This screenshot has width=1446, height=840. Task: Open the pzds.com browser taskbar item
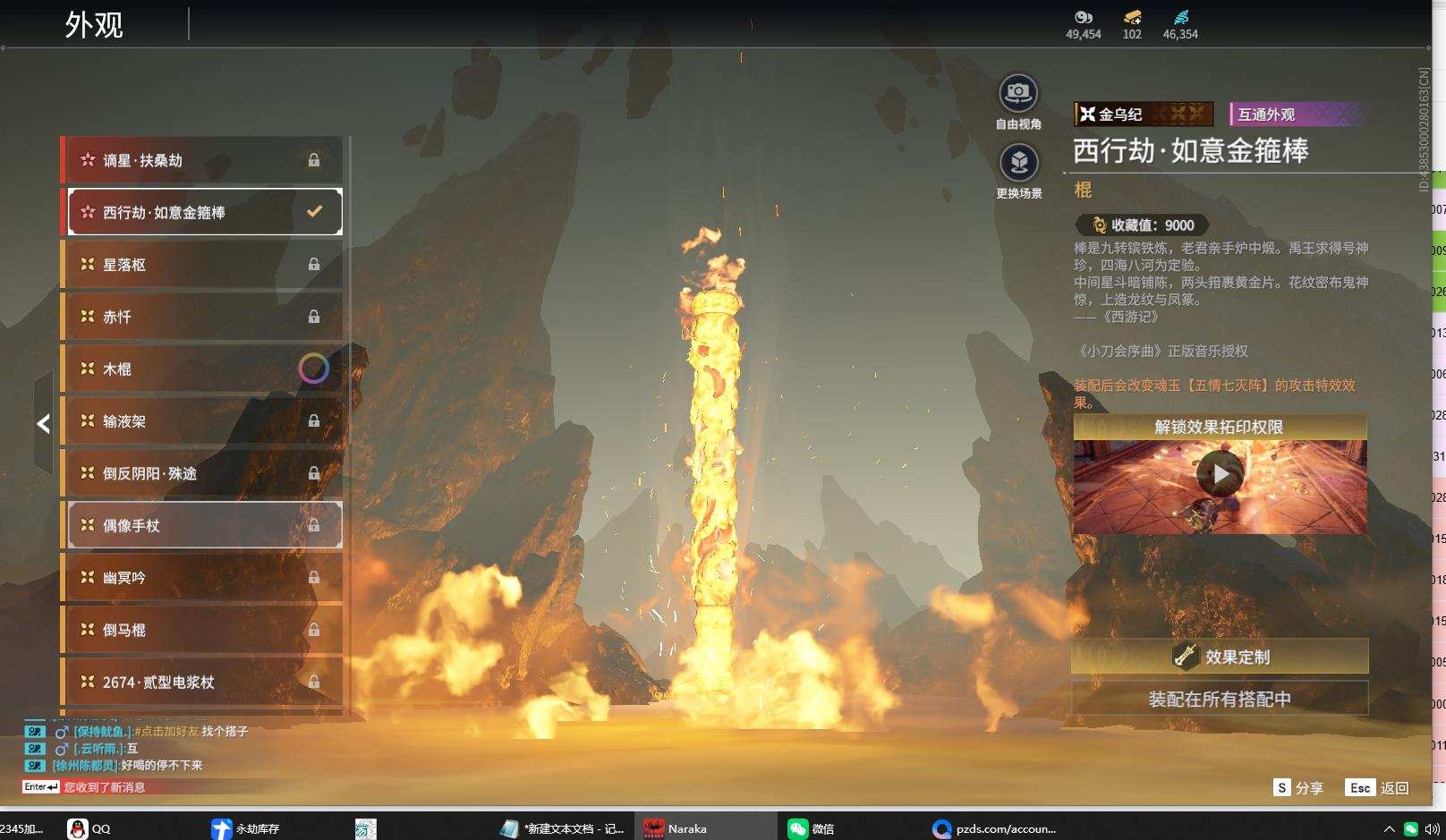coord(995,828)
